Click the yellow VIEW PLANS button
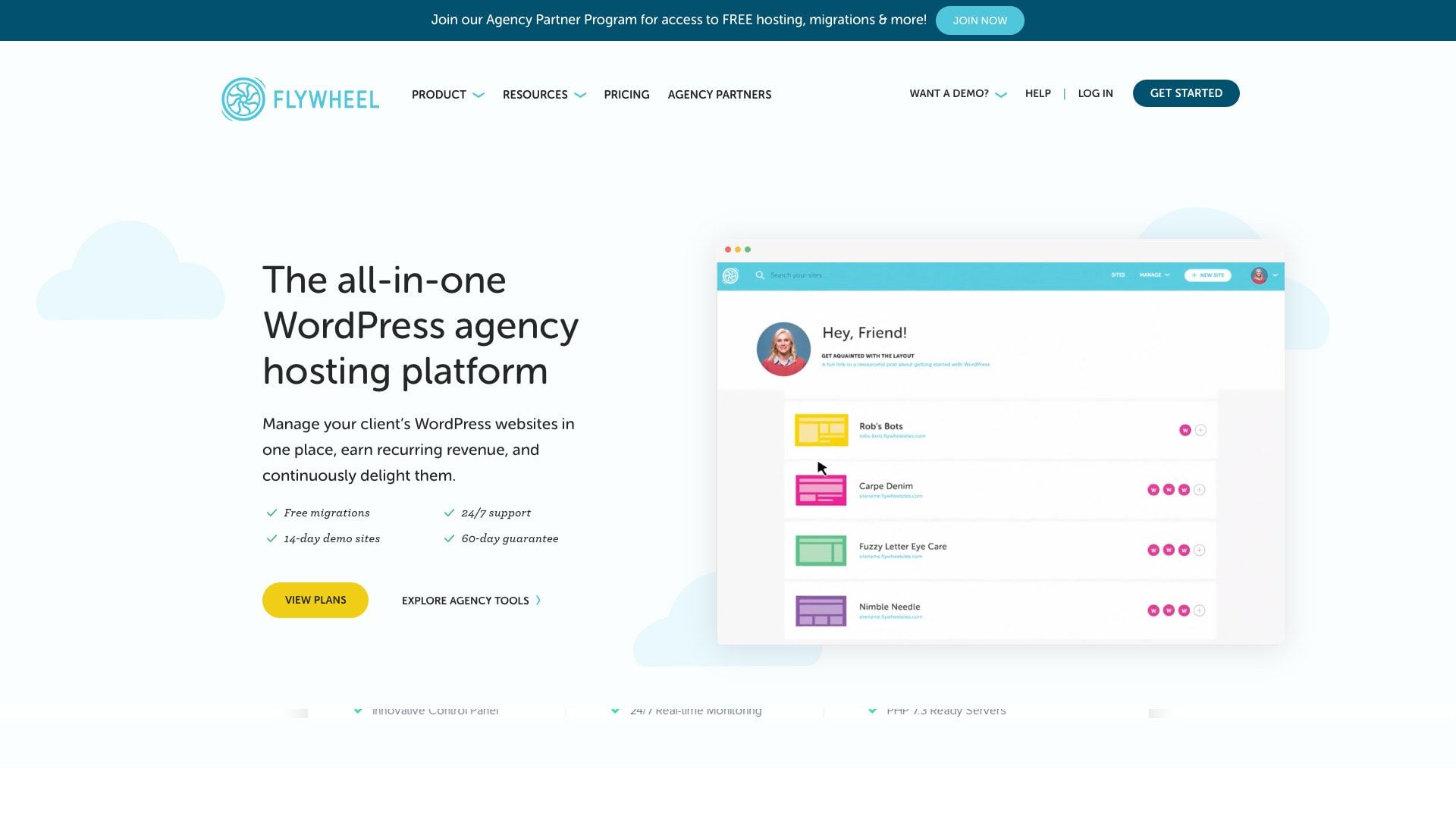 [315, 600]
